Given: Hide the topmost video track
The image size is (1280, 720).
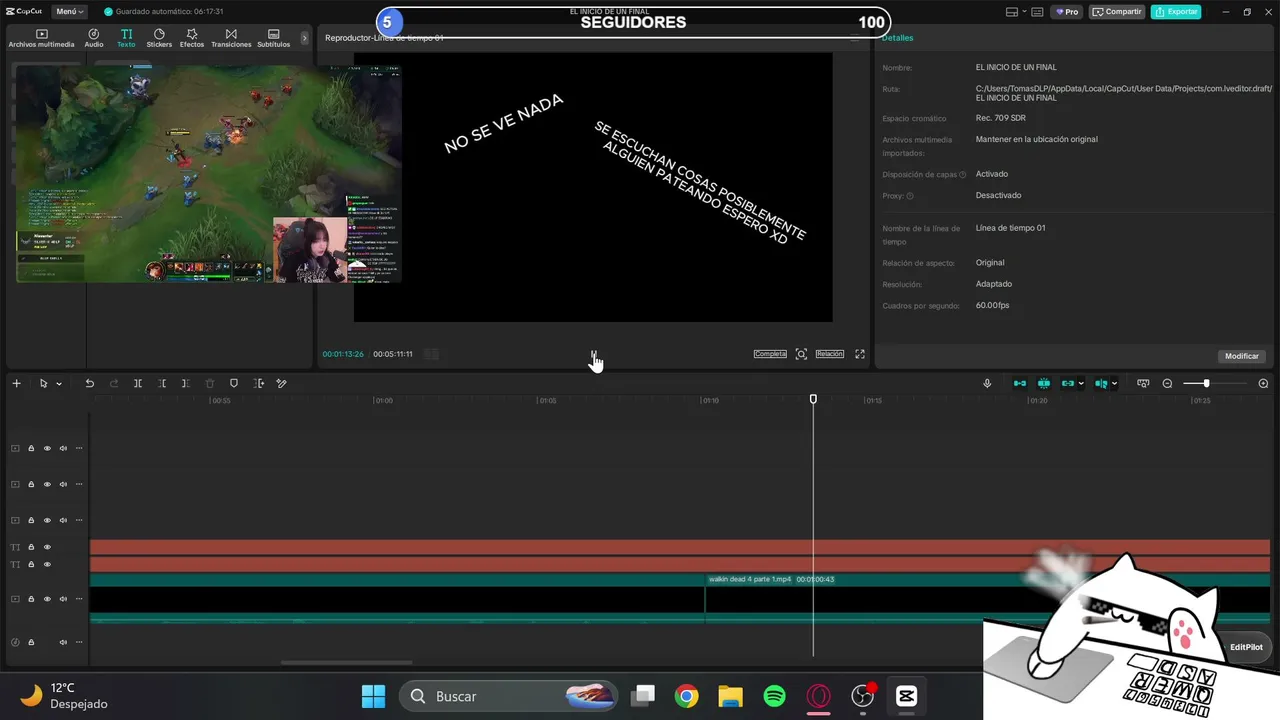Looking at the screenshot, I should click(x=47, y=448).
